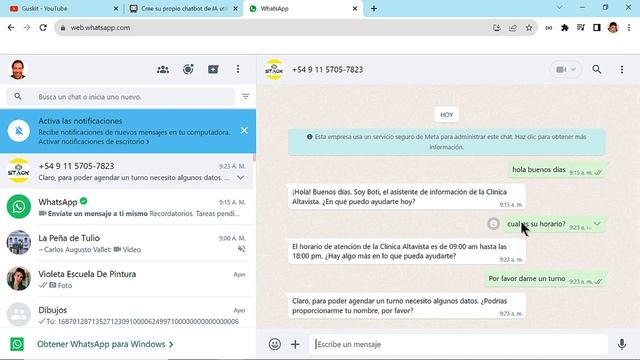640x360 pixels.
Task: Click contact avatar in chat header
Action: pyautogui.click(x=274, y=69)
